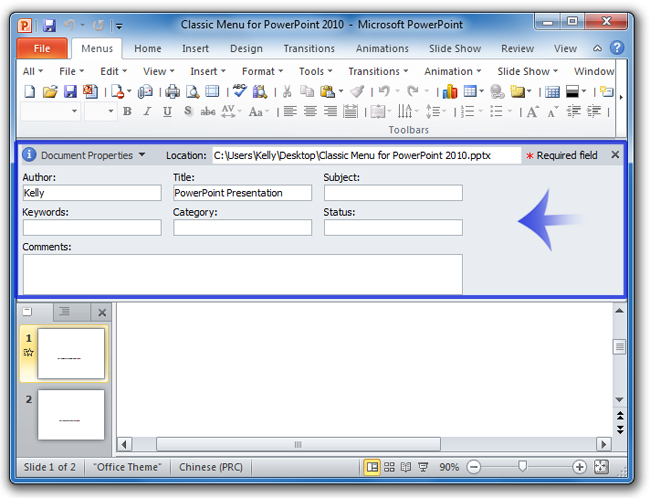Click the Insert Hyperlink globe icon

point(497,91)
